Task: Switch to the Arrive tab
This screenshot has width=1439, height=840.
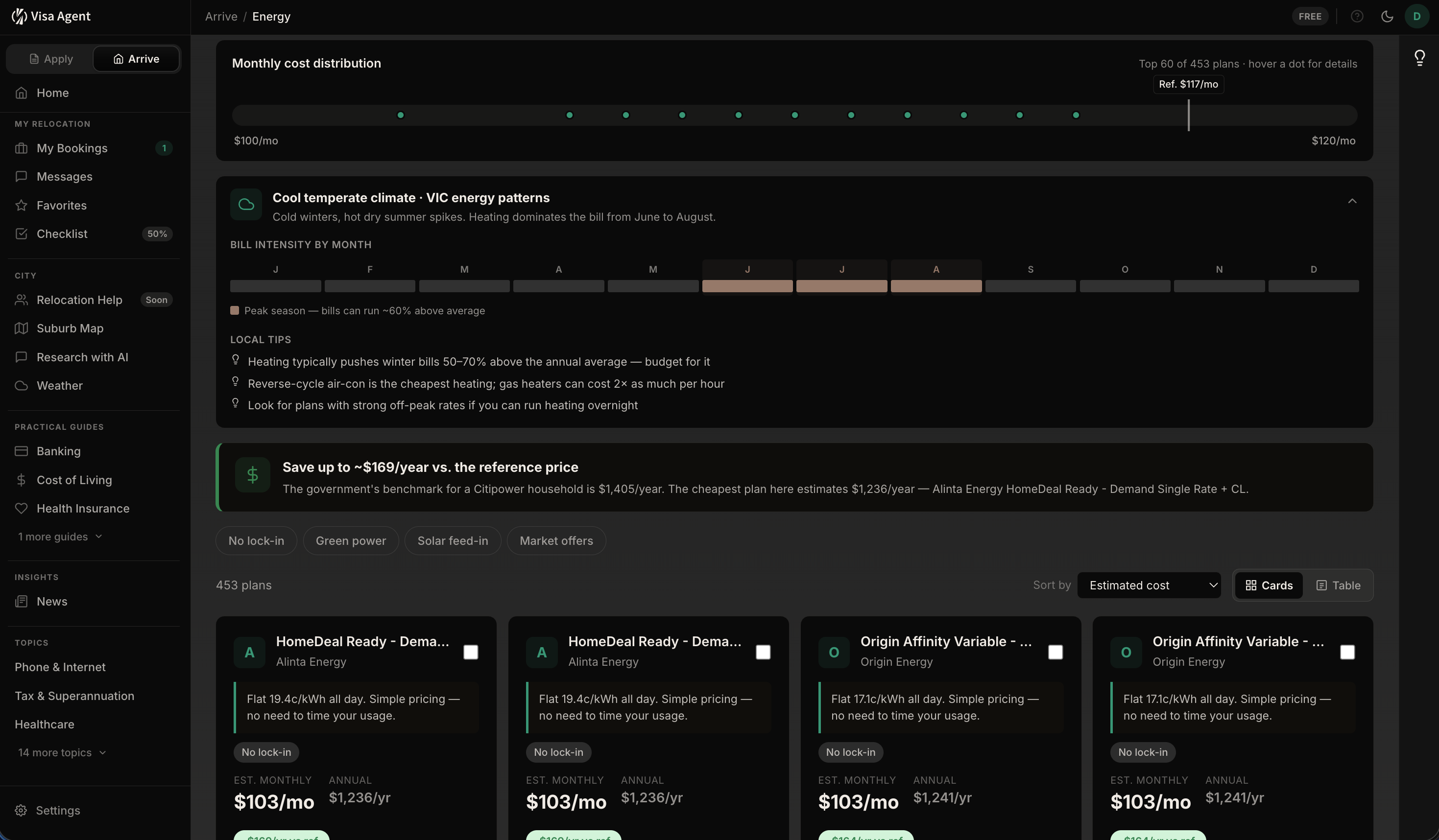Action: [136, 58]
